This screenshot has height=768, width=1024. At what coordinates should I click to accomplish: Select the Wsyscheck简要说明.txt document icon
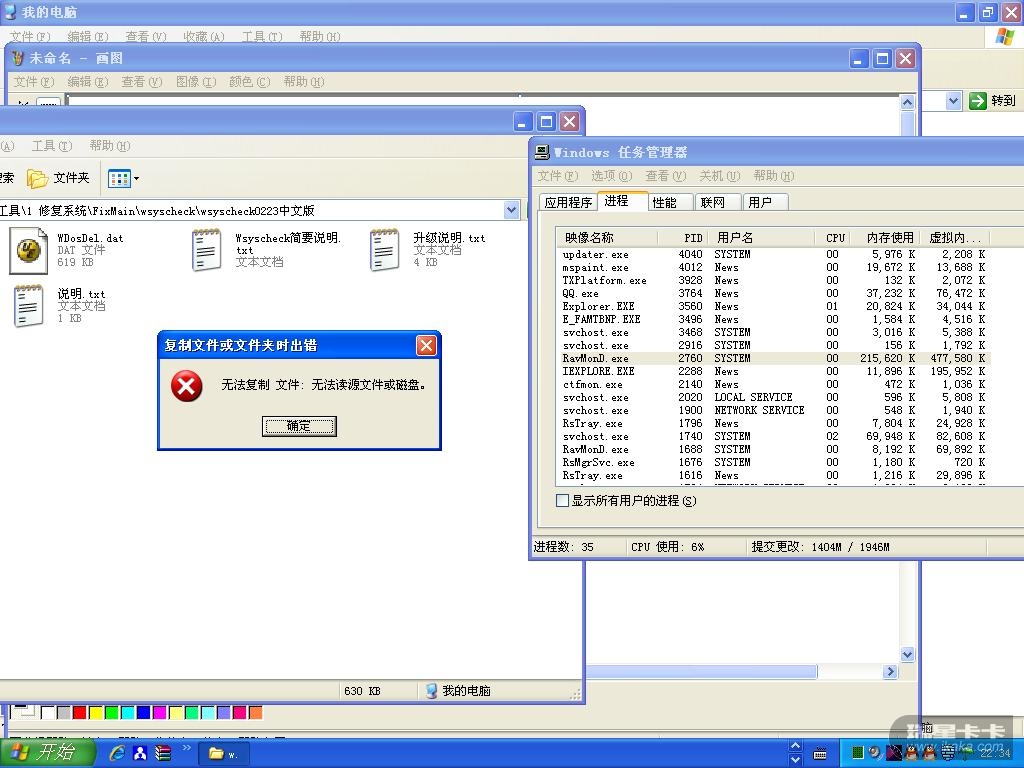[x=206, y=250]
